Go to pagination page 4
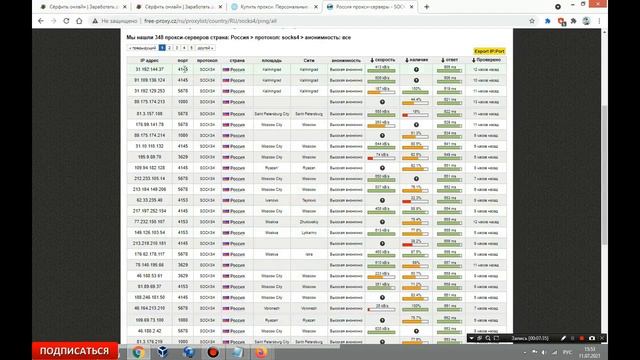This screenshot has height=360, width=640. pos(184,48)
